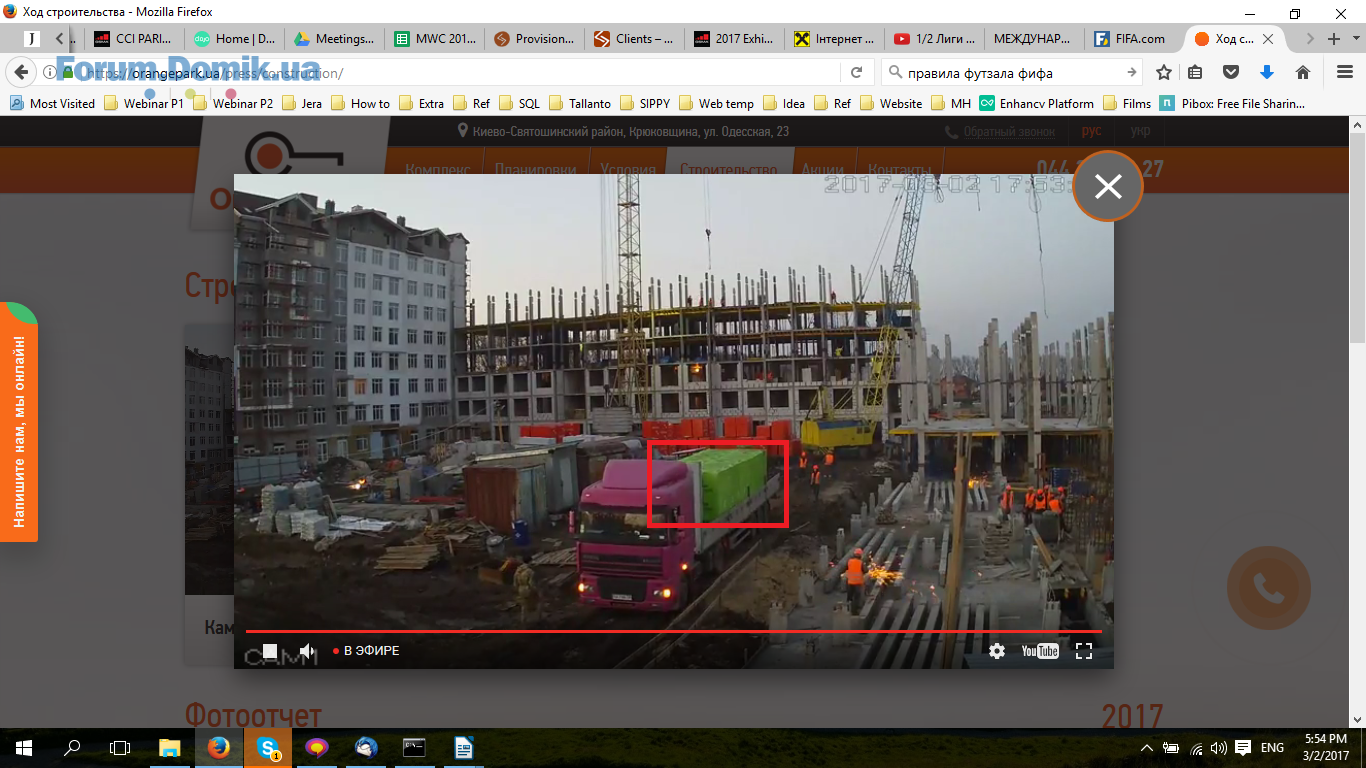Viewport: 1366px width, 768px height.
Task: Switch to the 'Home | D...' tab
Action: coord(234,39)
